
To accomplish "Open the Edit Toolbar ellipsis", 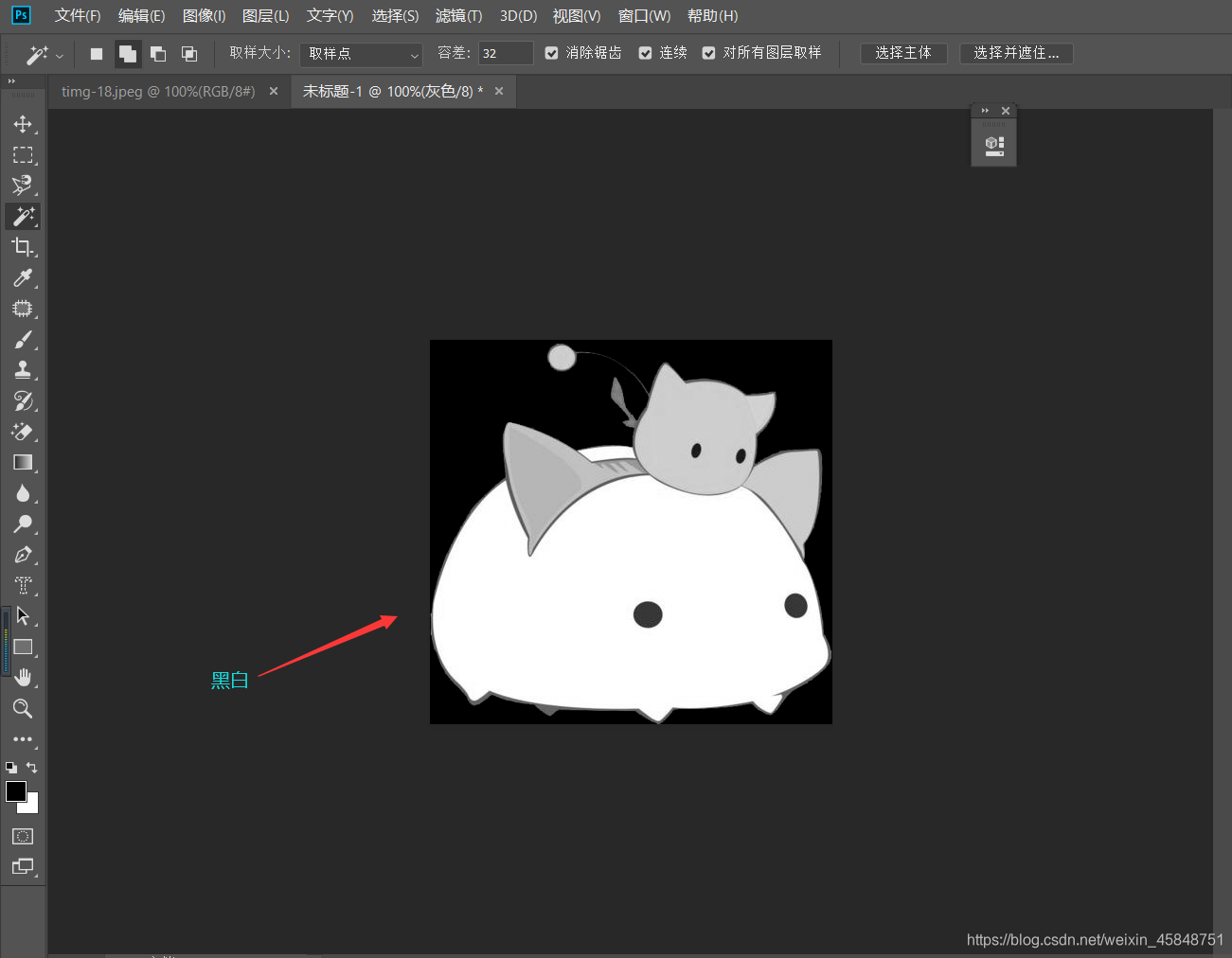I will (23, 739).
